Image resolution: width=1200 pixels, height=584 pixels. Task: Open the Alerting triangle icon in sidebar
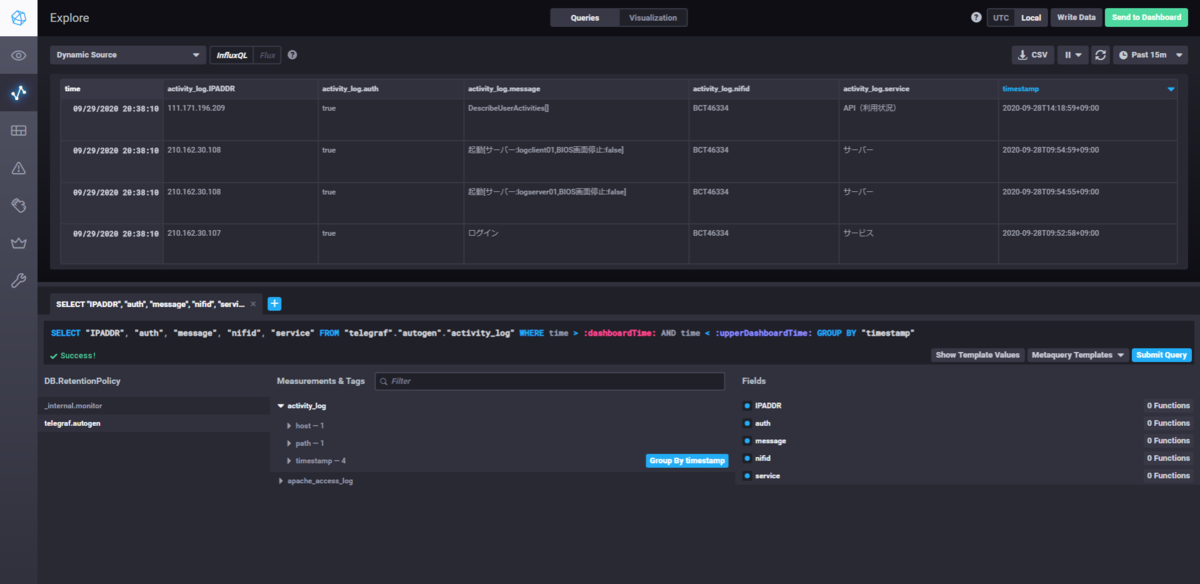[18, 168]
